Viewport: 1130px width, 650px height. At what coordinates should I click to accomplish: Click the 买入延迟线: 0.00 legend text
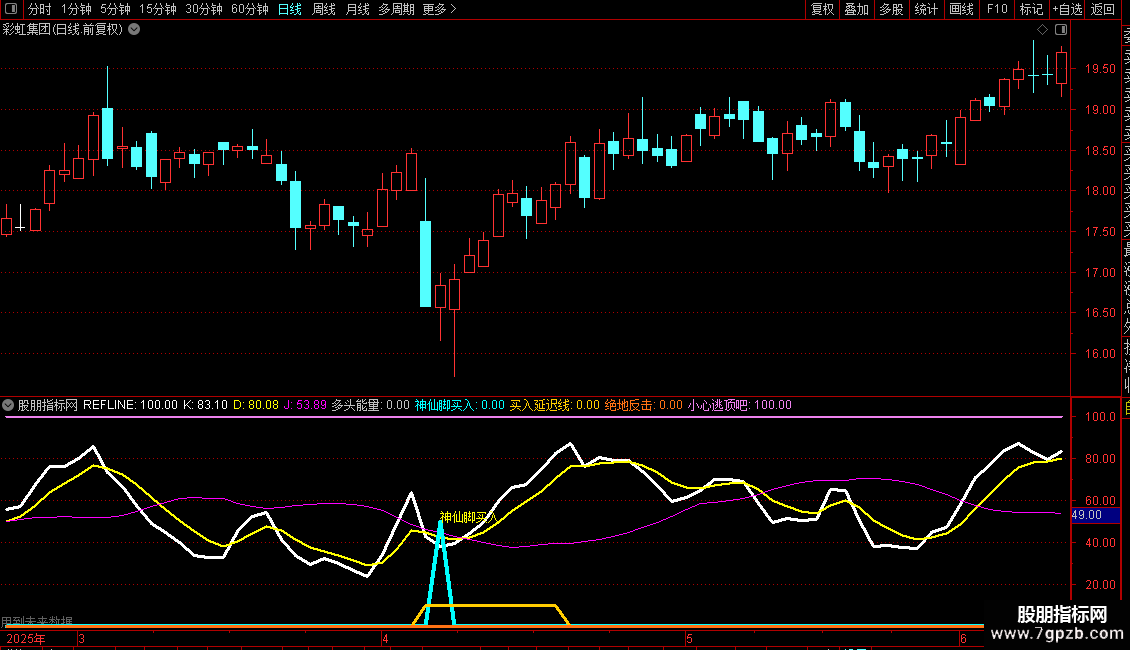point(555,405)
